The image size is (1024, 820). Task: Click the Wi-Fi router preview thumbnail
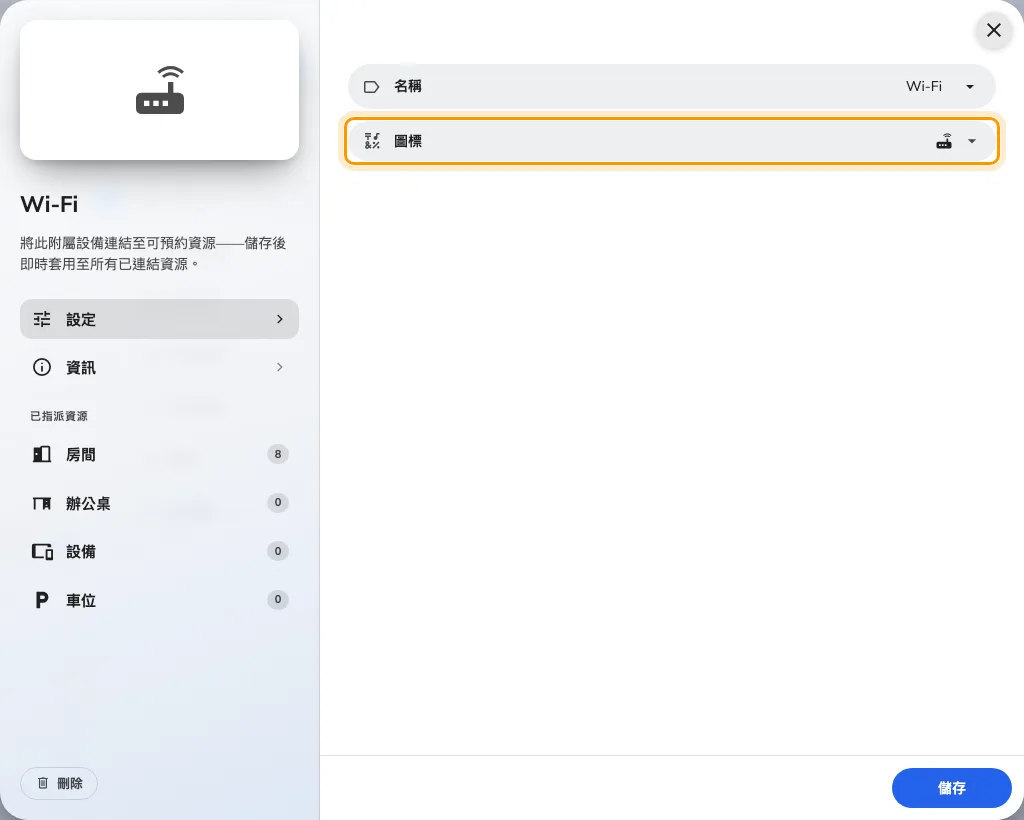click(x=159, y=90)
